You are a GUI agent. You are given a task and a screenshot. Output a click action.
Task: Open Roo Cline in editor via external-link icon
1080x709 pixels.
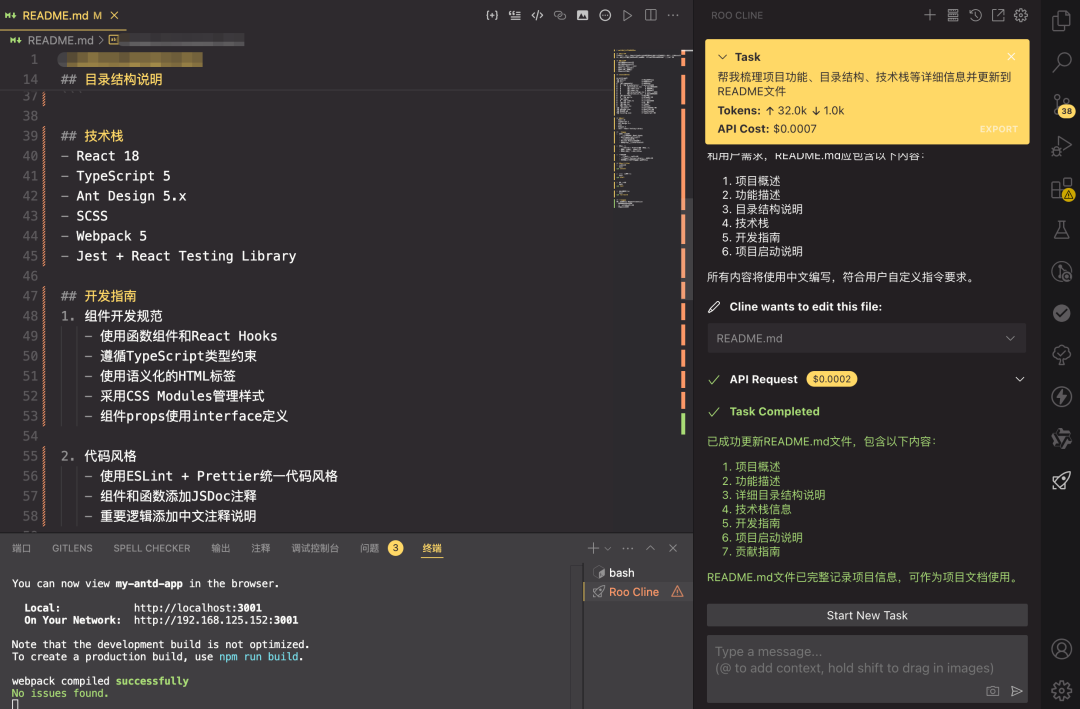(x=998, y=15)
